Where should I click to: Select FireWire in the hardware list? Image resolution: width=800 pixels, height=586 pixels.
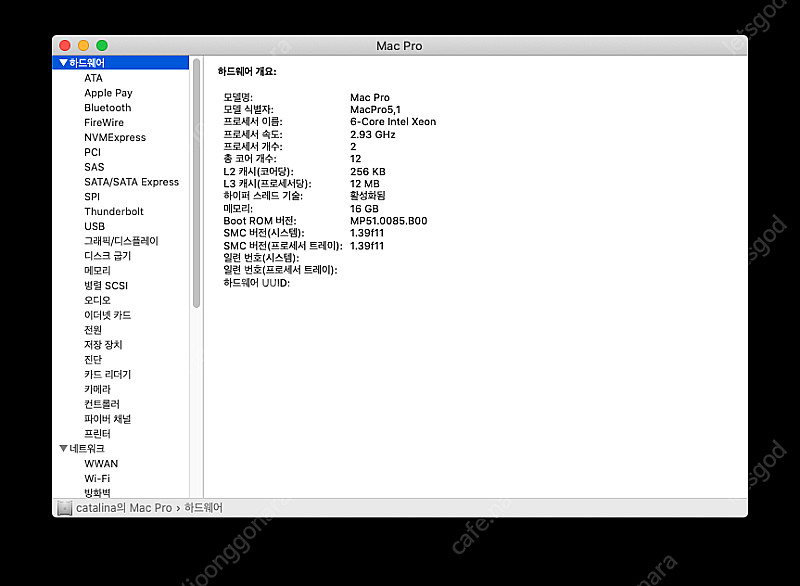click(x=104, y=122)
